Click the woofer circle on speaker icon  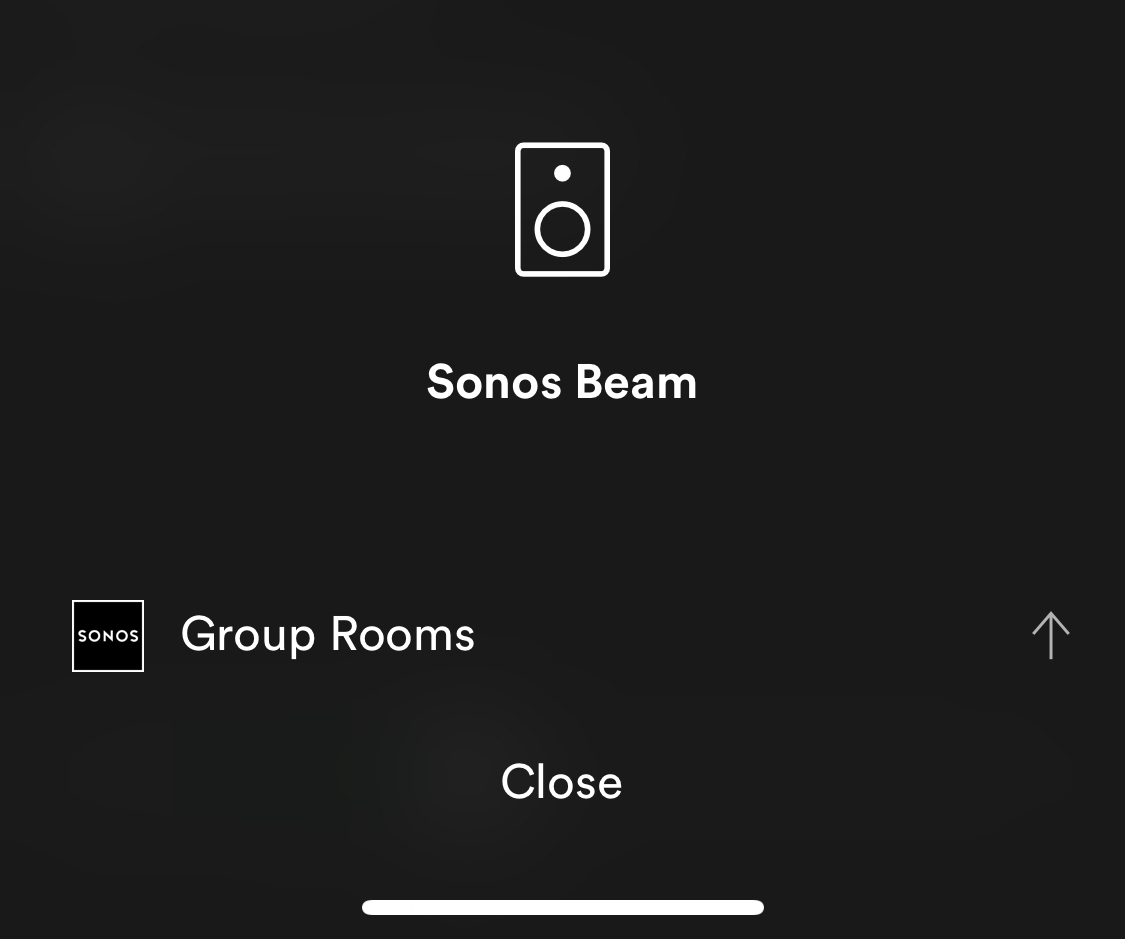562,230
